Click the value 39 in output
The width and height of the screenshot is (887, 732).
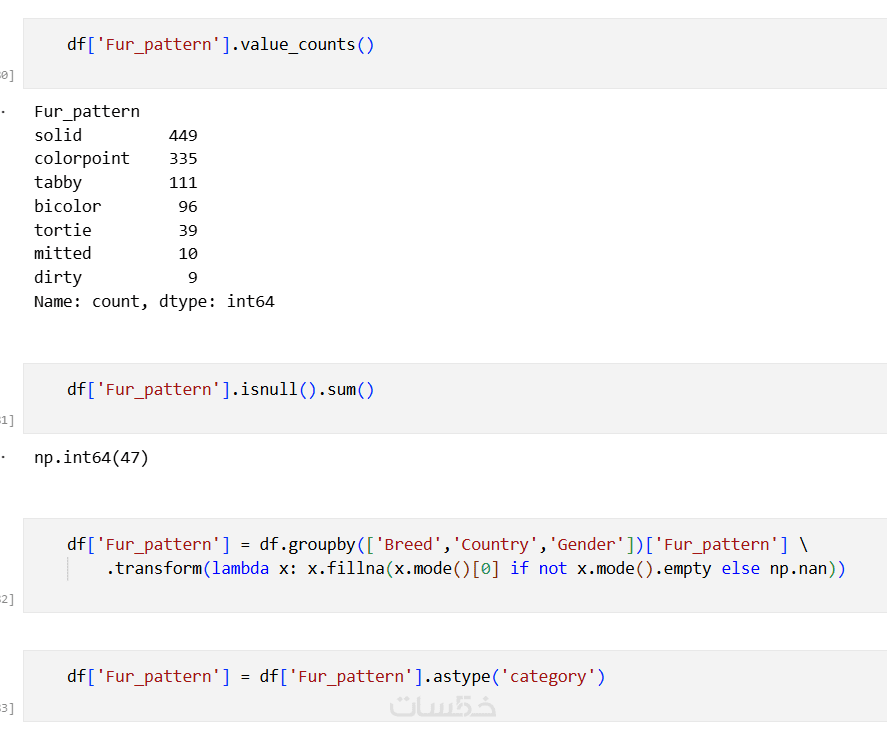click(188, 231)
